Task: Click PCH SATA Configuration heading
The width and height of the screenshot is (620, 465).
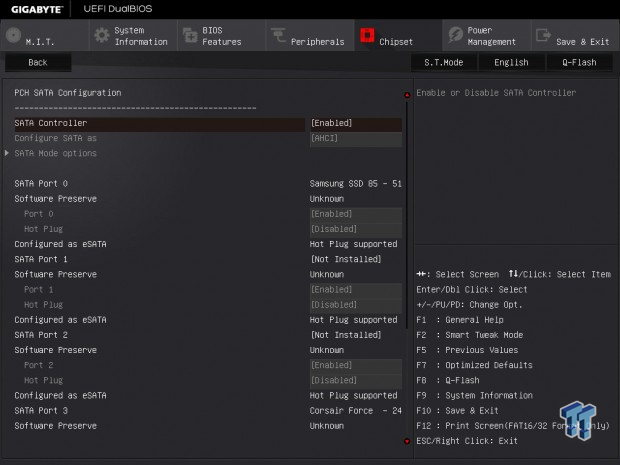Action: point(68,93)
